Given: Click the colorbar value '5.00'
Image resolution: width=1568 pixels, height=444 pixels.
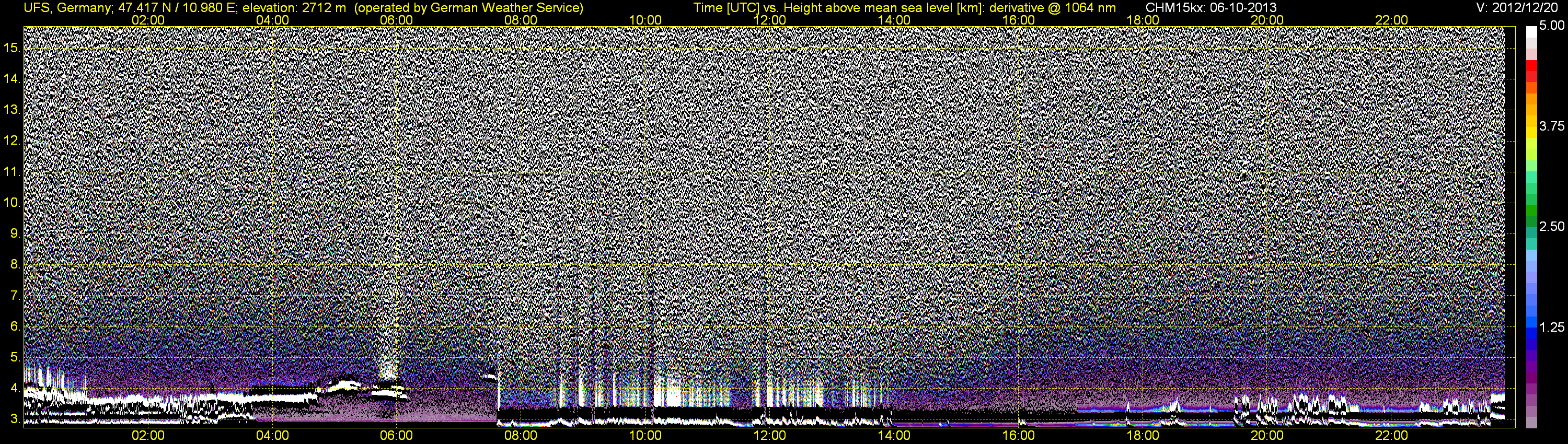Looking at the screenshot, I should pos(1552,26).
